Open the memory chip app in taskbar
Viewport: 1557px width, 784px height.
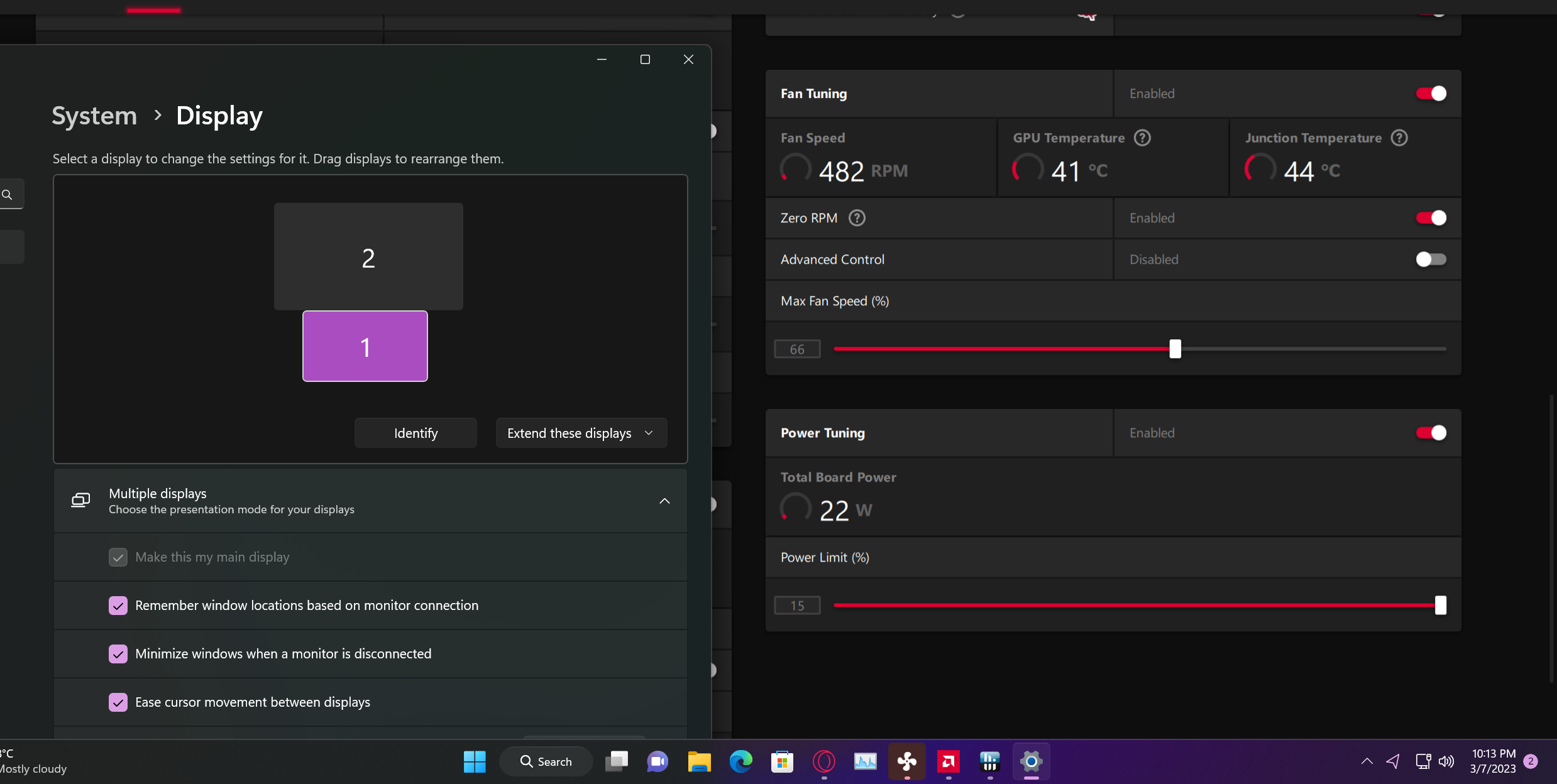point(989,761)
